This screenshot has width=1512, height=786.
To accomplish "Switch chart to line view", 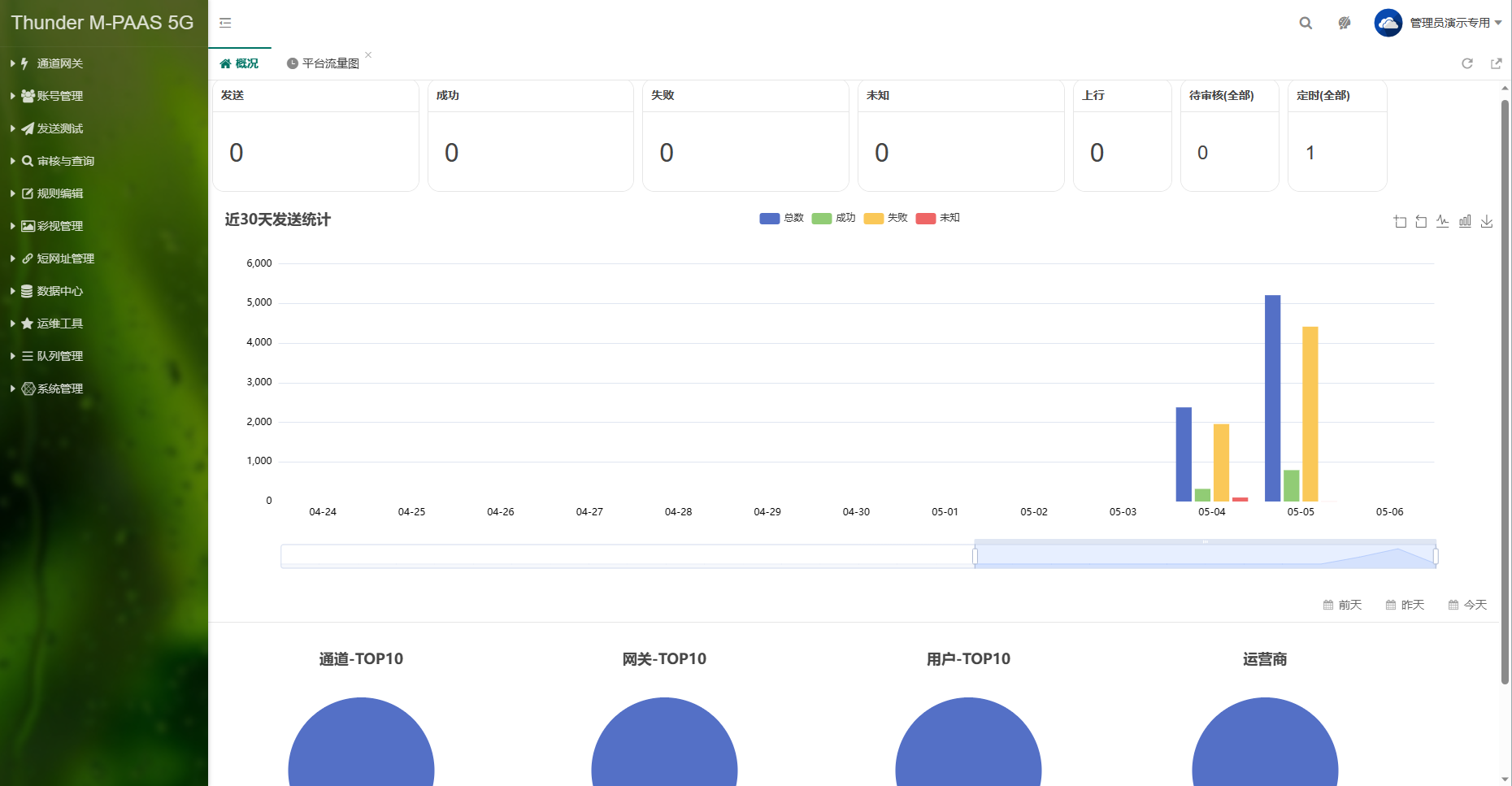I will point(1443,221).
